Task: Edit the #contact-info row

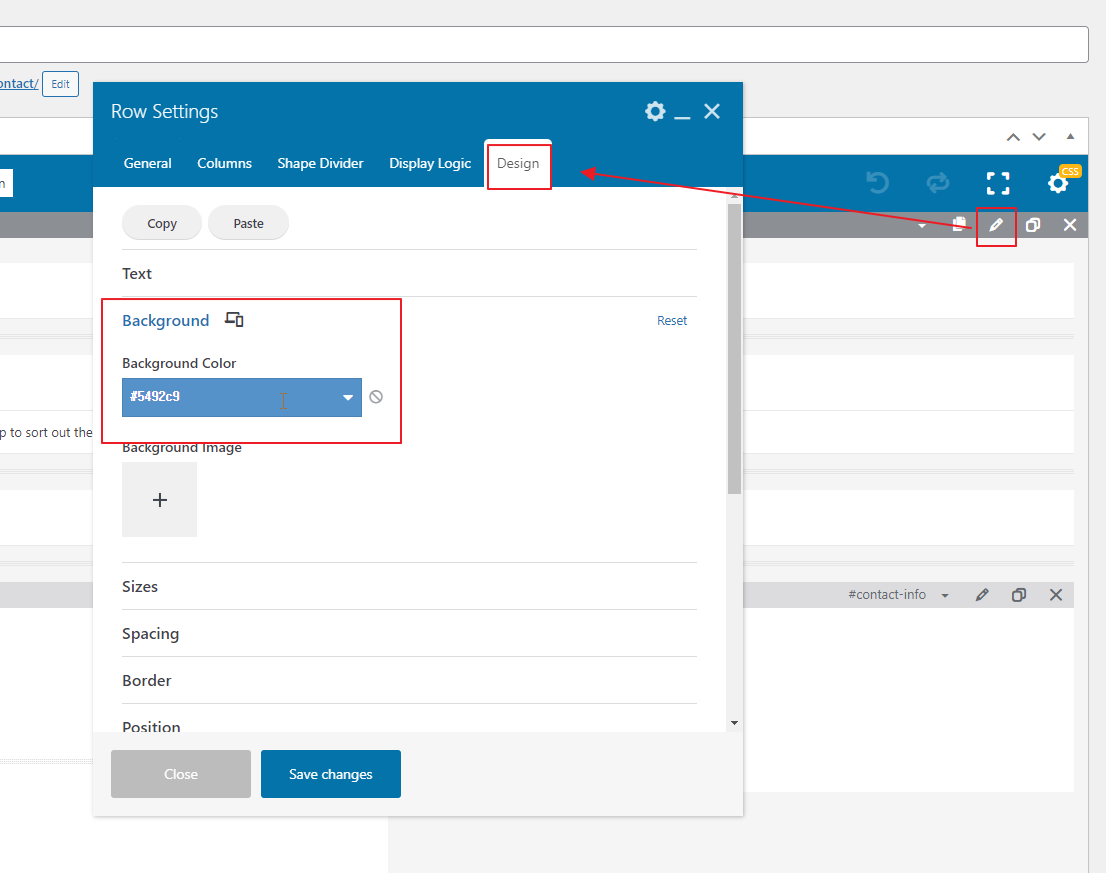Action: 982,594
